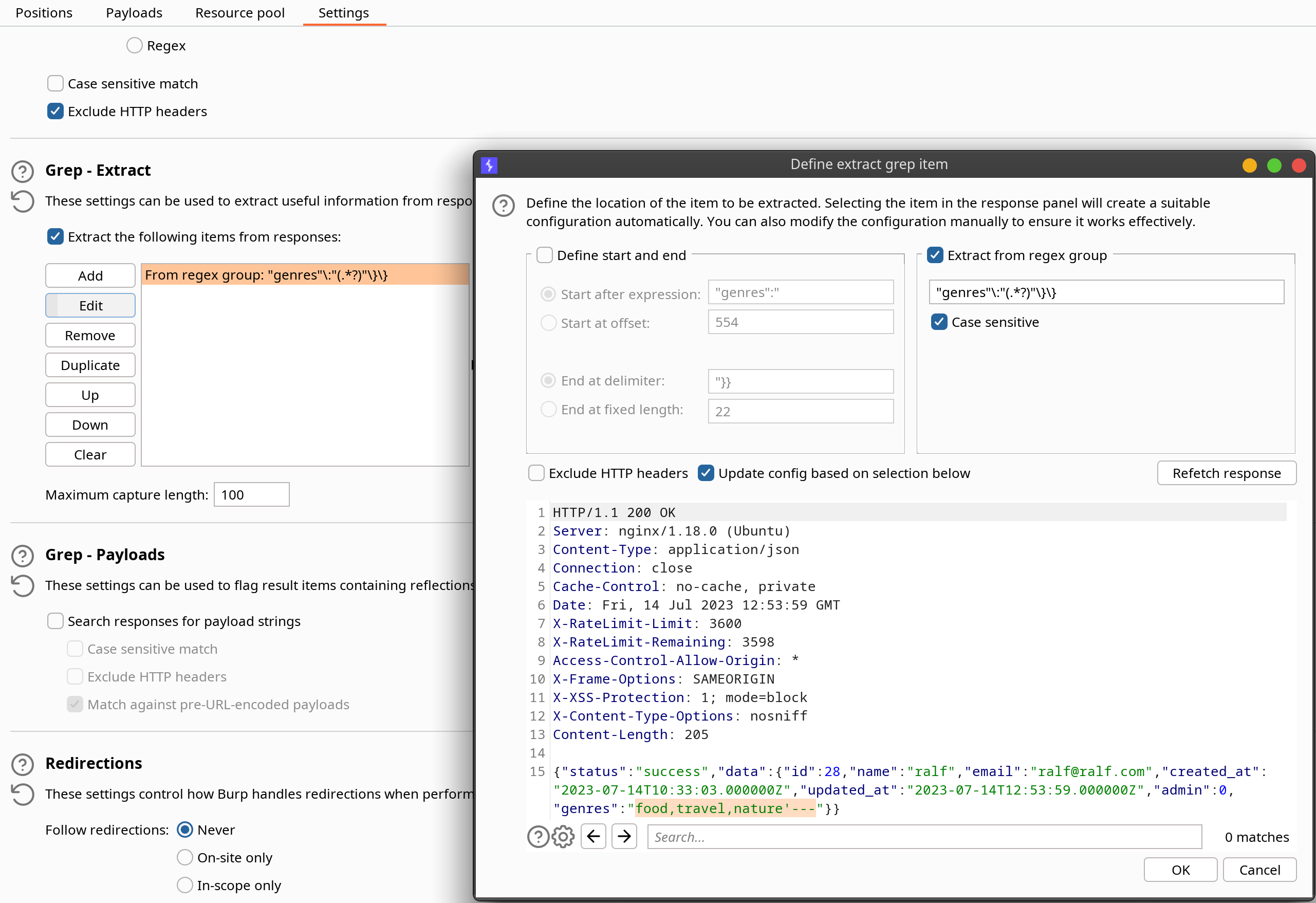Click Start at offset field
The height and width of the screenshot is (903, 1316).
(x=801, y=322)
